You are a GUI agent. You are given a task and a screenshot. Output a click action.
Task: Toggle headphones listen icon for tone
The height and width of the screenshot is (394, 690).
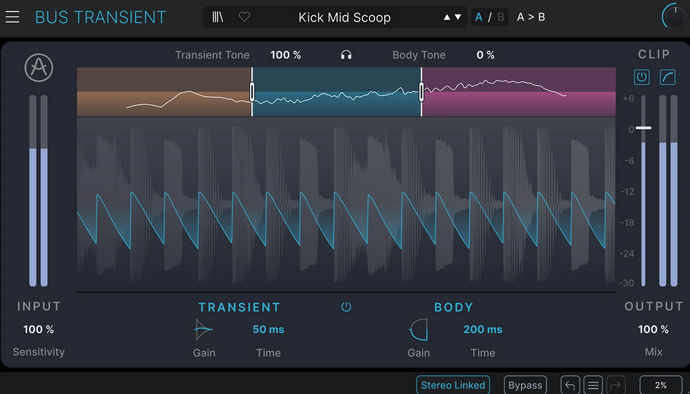(346, 55)
